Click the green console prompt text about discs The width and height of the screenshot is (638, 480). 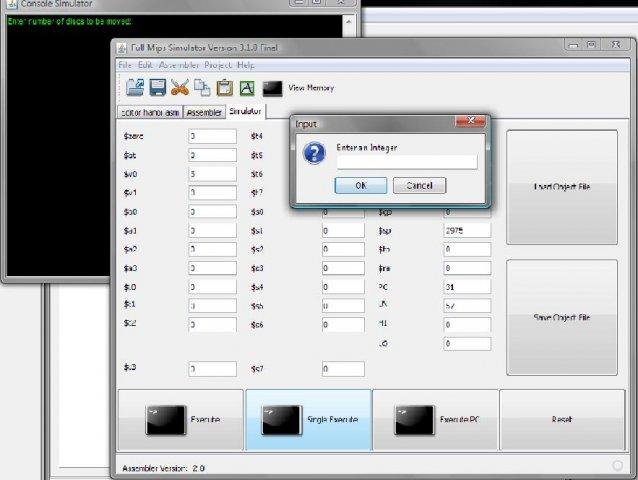click(69, 21)
